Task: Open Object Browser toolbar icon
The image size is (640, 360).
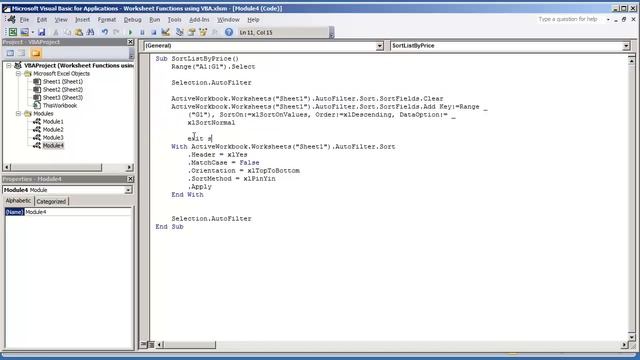Action: tap(203, 32)
